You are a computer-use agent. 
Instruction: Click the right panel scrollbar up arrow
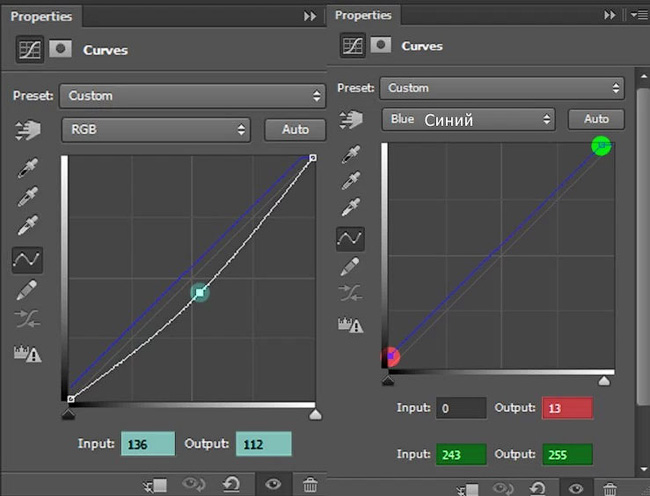pyautogui.click(x=643, y=76)
